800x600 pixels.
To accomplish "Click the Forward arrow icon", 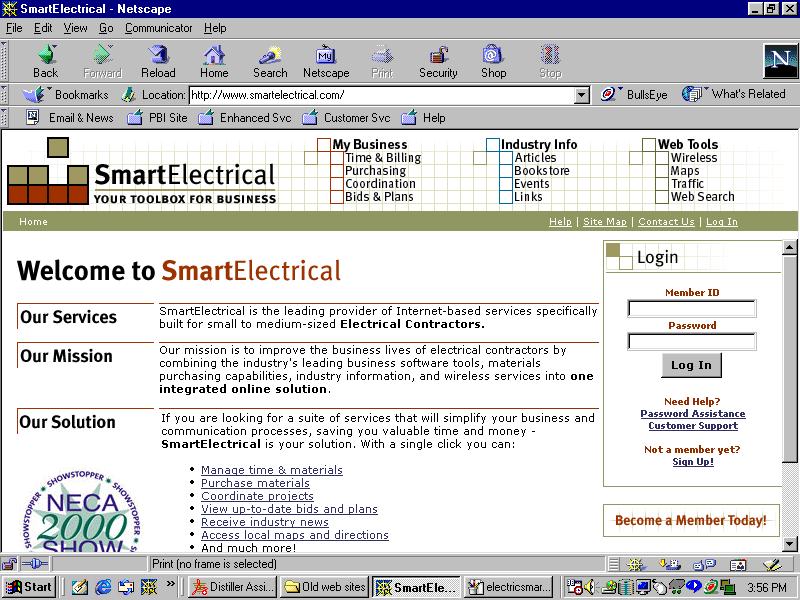I will tap(103, 54).
